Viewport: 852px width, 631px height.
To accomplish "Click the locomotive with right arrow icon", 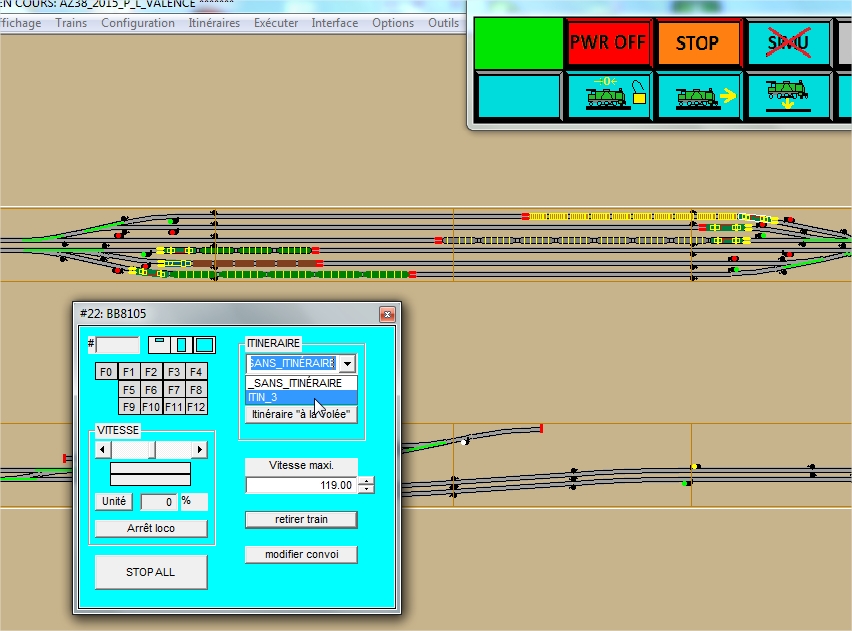I will tap(699, 96).
